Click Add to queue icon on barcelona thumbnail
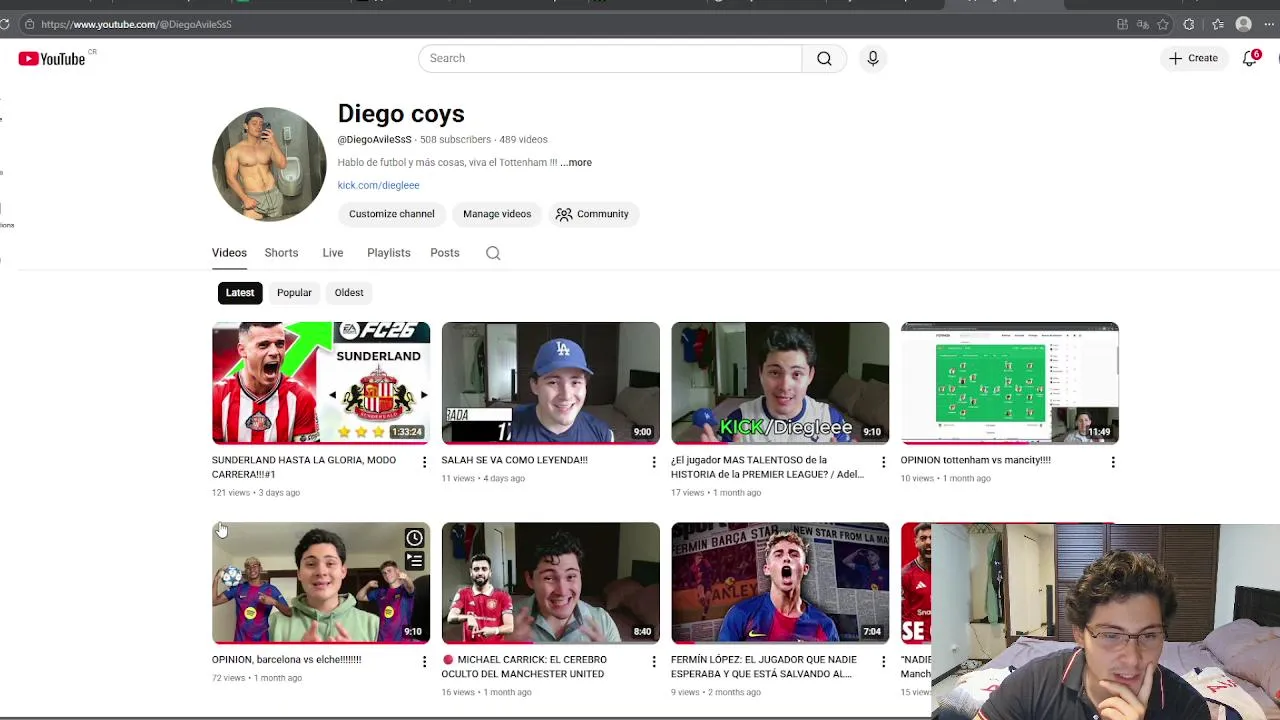The image size is (1280, 720). 414,561
